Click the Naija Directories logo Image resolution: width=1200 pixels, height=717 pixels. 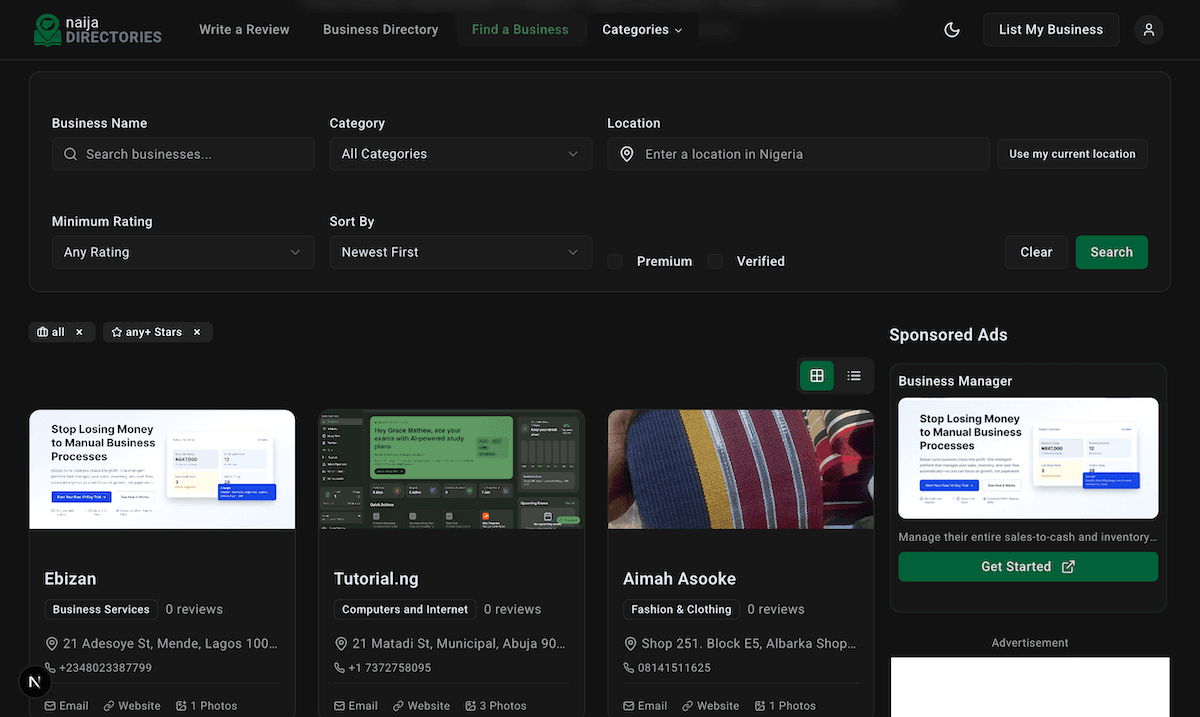[97, 30]
